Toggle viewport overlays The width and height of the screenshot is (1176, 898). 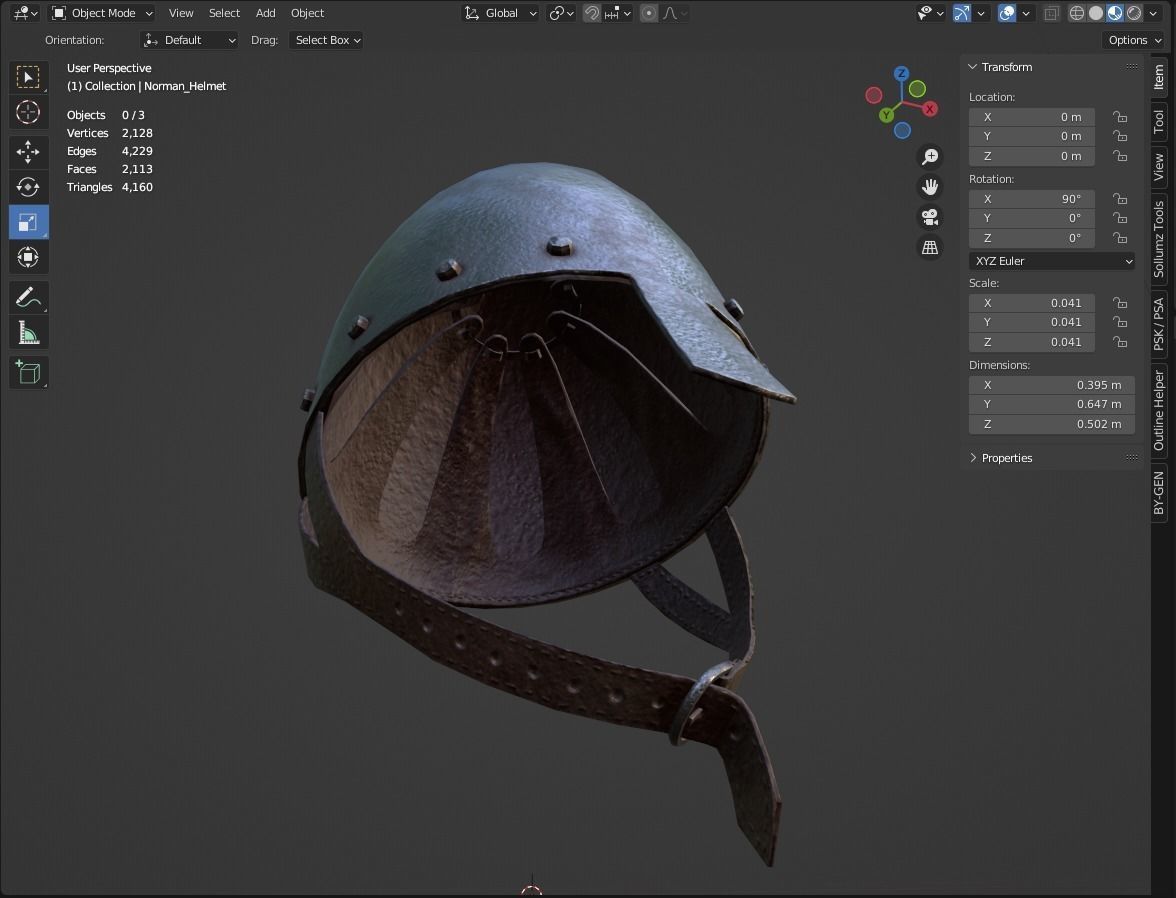click(x=1007, y=13)
